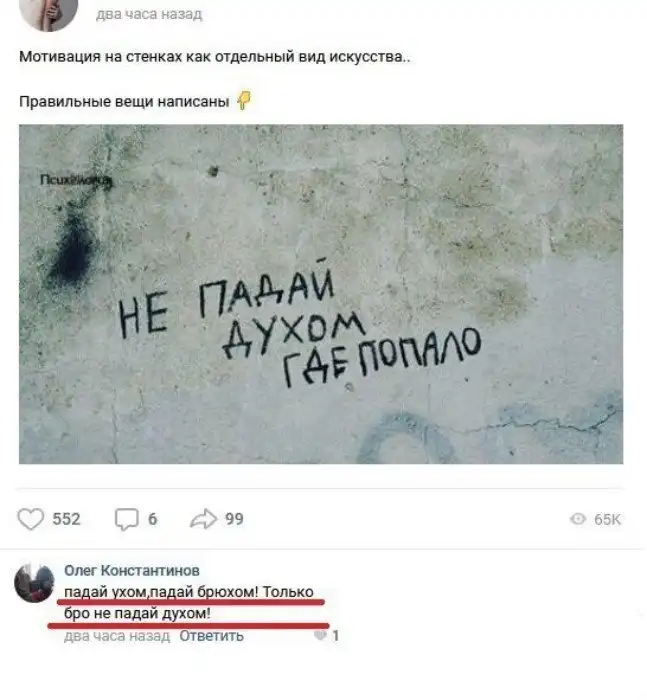
Task: Click the 99 shares counter
Action: click(234, 519)
